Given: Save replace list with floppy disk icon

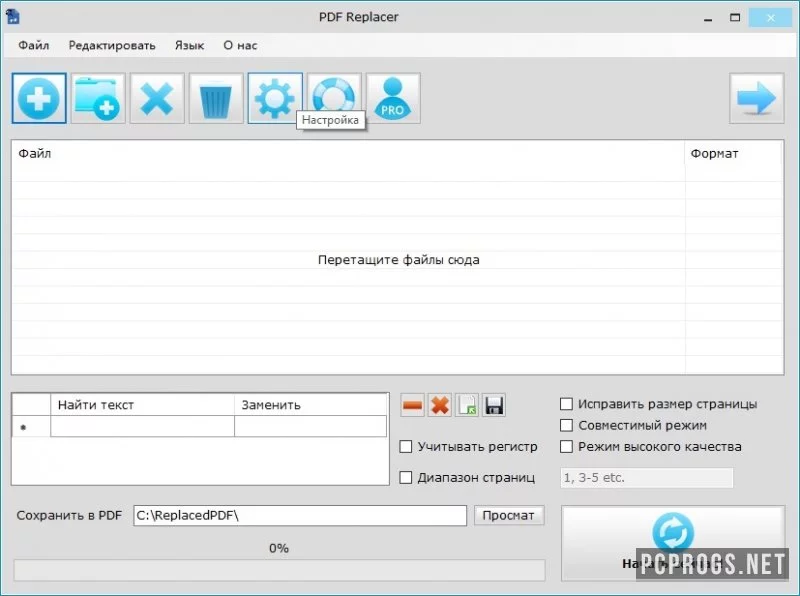Looking at the screenshot, I should pyautogui.click(x=494, y=406).
